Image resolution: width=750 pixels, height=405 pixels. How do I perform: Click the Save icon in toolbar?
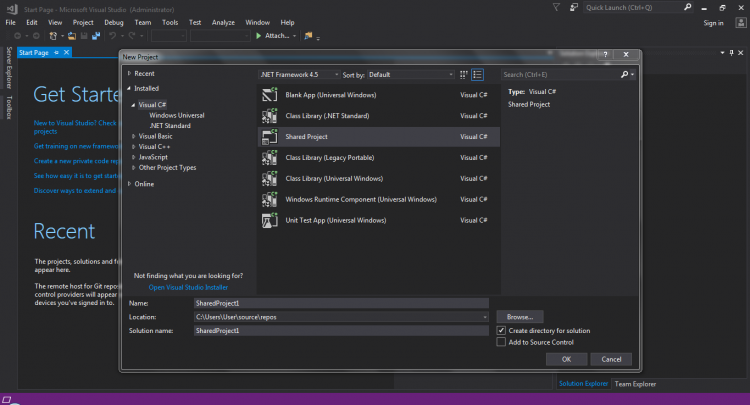coord(84,36)
